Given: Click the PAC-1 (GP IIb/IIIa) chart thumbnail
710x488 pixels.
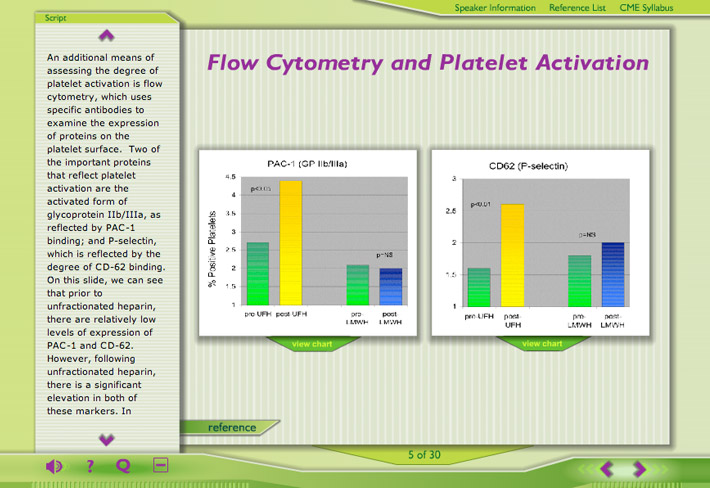Looking at the screenshot, I should click(308, 243).
